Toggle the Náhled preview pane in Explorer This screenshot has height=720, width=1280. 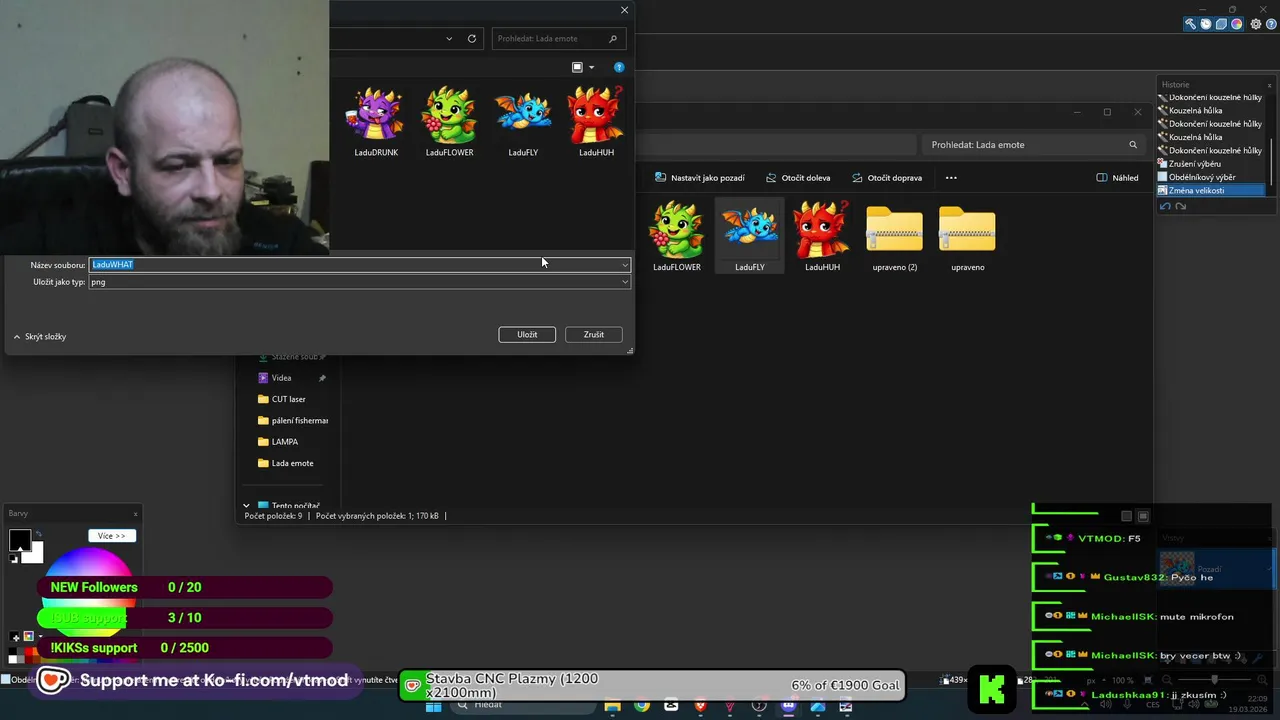coord(1117,178)
